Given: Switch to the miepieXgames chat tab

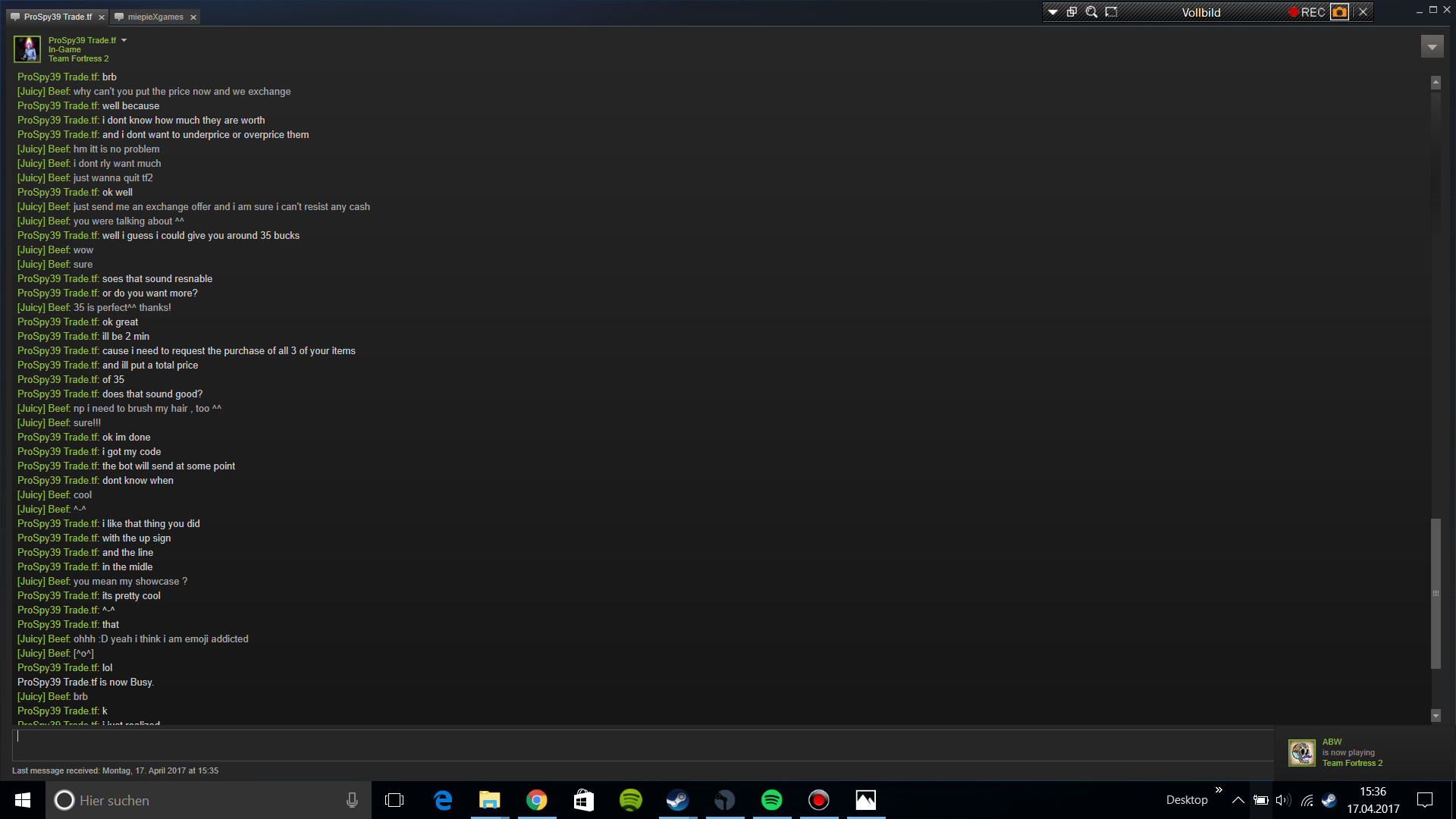Looking at the screenshot, I should pos(155,17).
